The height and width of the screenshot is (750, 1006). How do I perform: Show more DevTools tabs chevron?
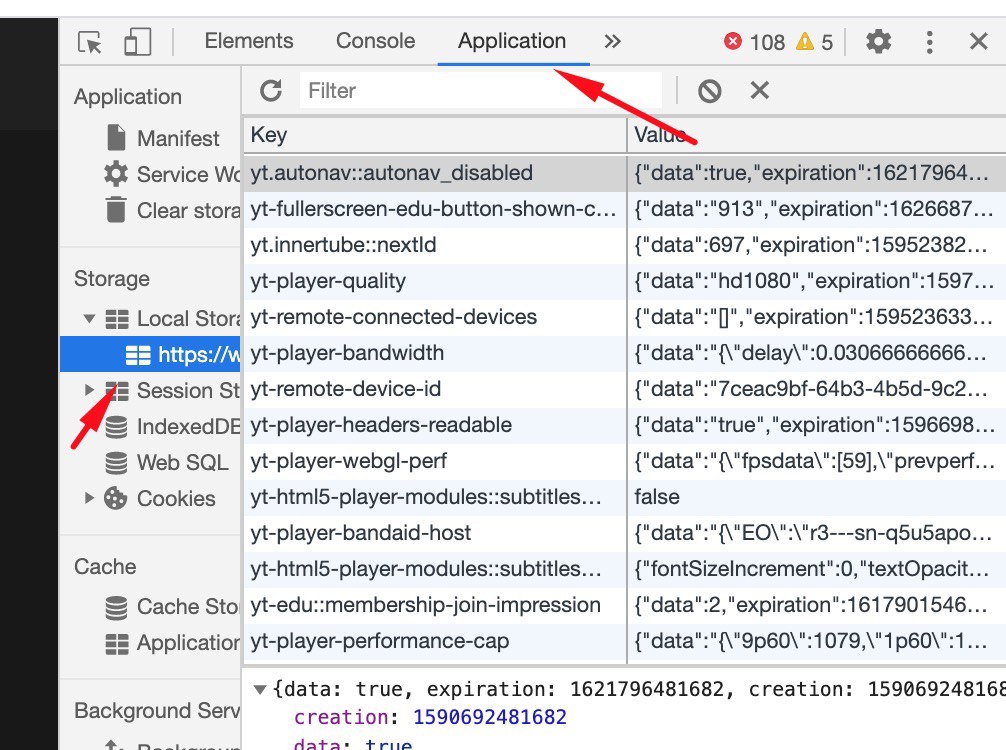click(613, 42)
